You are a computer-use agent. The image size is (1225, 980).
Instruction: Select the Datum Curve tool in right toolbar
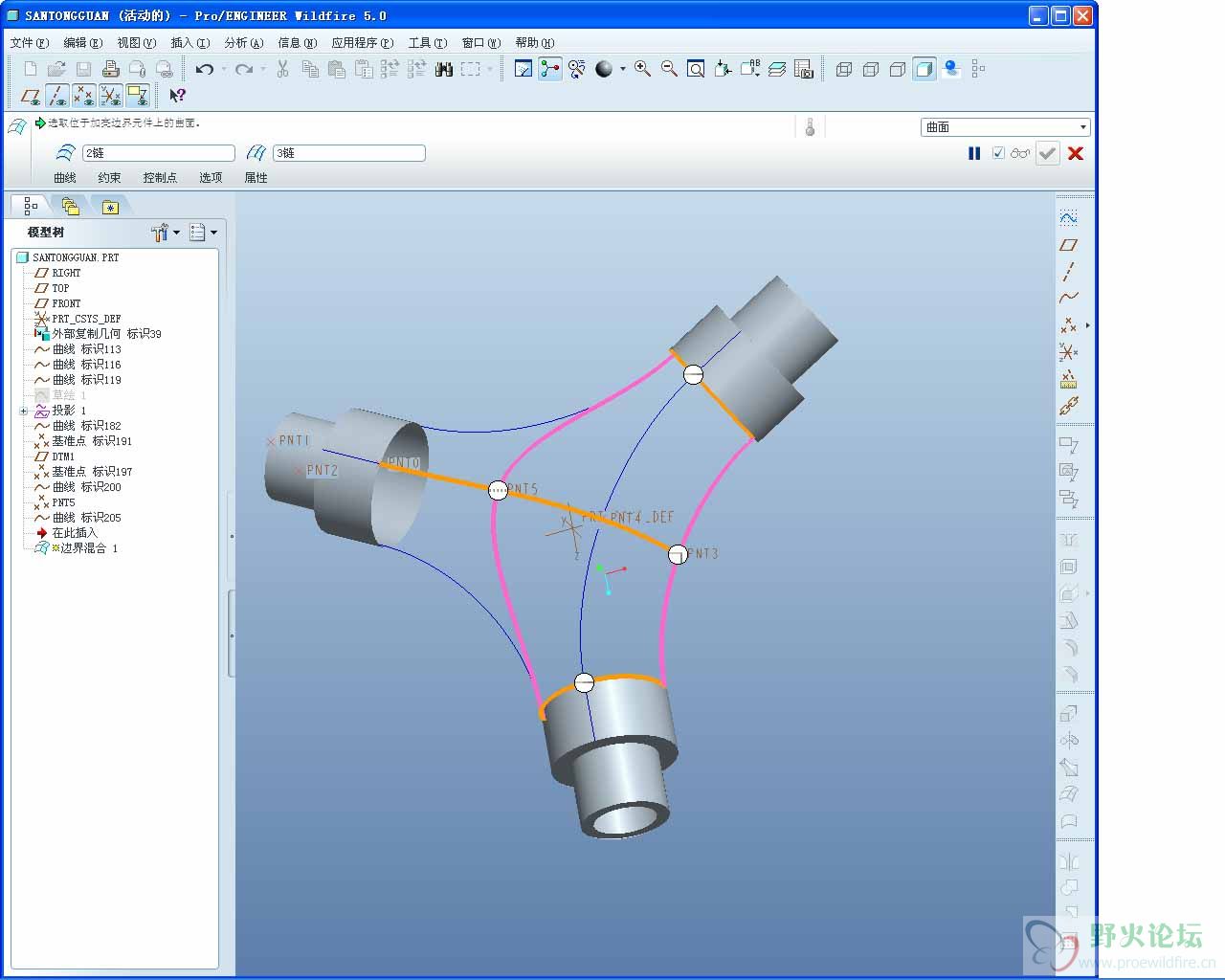[x=1069, y=299]
